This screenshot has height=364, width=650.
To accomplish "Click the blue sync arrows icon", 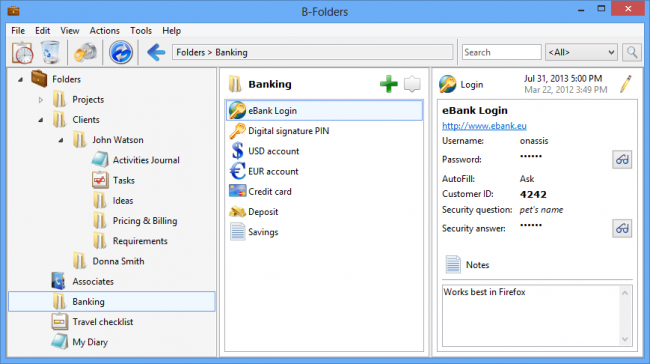I will pos(121,53).
